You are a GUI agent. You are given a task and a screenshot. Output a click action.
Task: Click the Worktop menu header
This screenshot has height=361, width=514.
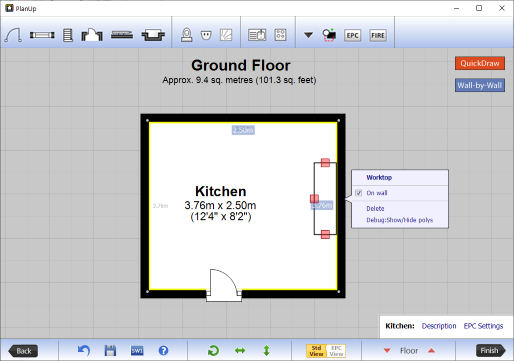[x=379, y=177]
